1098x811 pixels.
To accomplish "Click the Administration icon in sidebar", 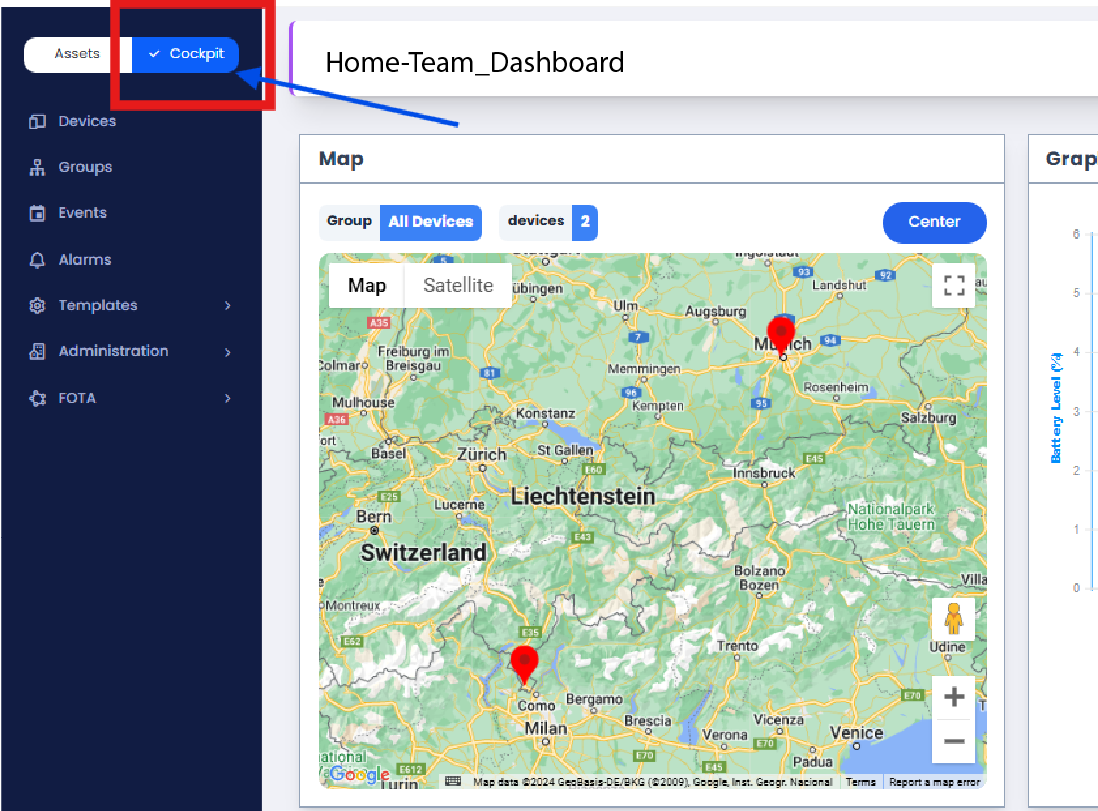I will 38,351.
